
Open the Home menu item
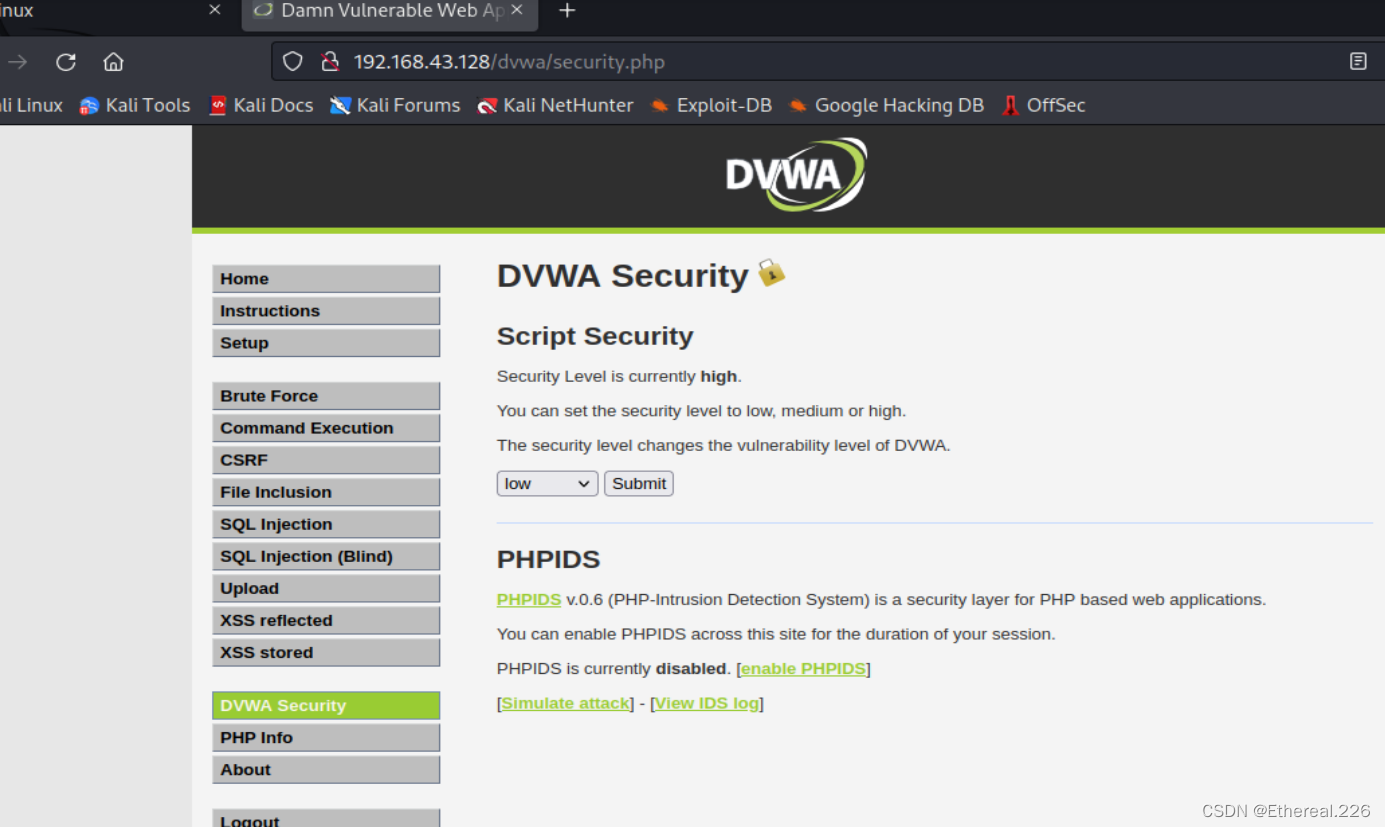(326, 279)
